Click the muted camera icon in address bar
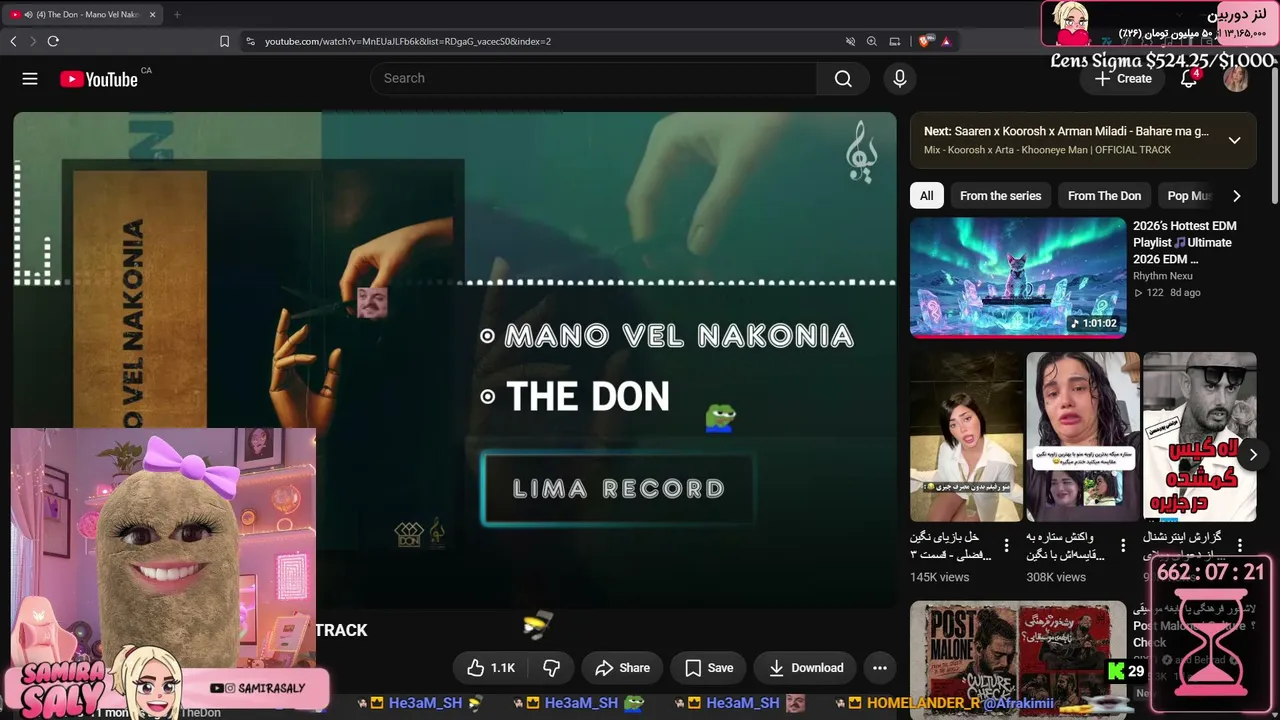Image resolution: width=1280 pixels, height=720 pixels. (x=850, y=41)
